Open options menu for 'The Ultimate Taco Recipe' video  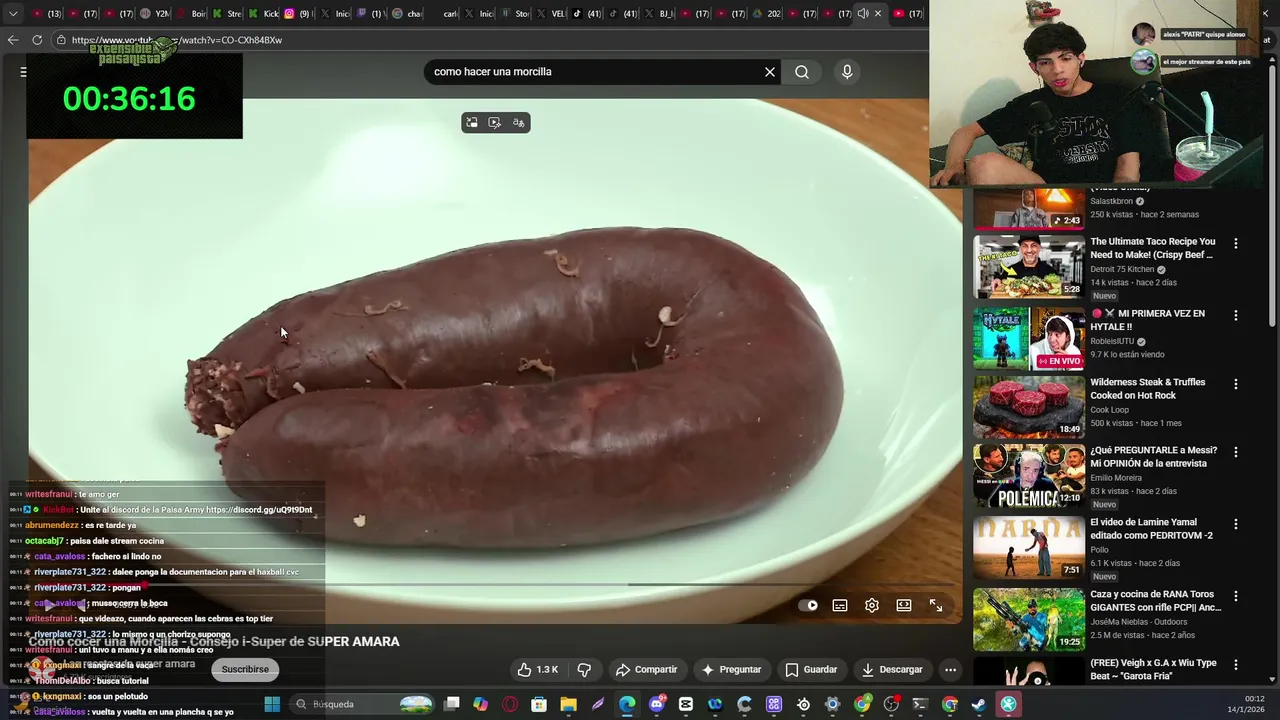[1236, 243]
